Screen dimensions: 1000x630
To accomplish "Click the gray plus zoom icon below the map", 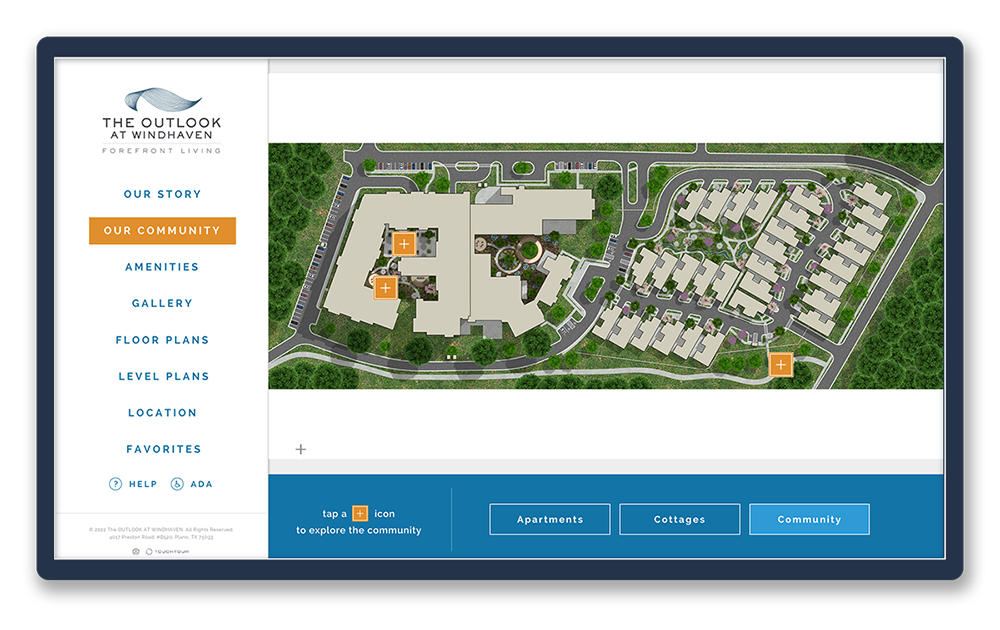I will click(301, 450).
